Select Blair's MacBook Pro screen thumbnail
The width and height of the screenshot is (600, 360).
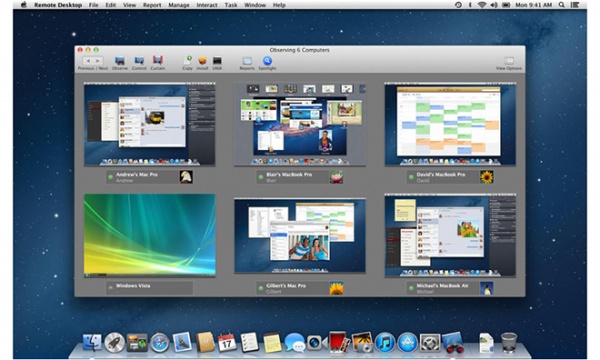(x=300, y=124)
